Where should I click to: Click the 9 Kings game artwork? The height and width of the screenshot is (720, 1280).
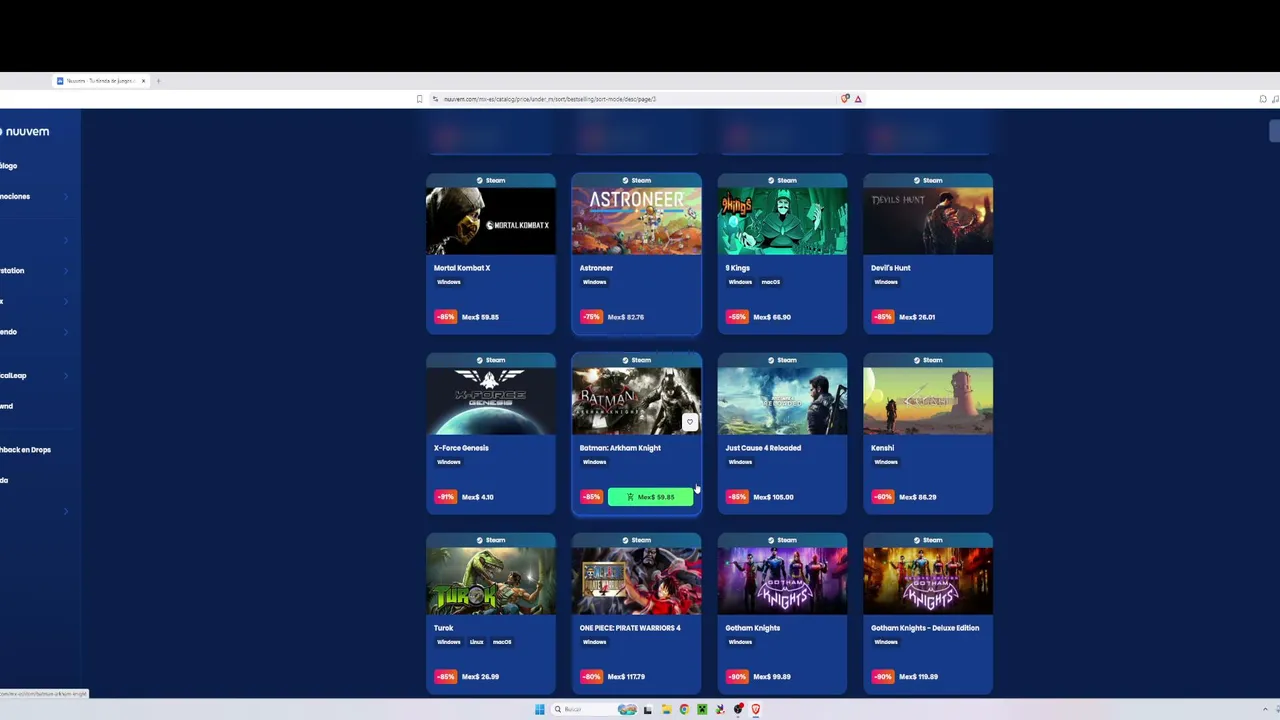782,221
